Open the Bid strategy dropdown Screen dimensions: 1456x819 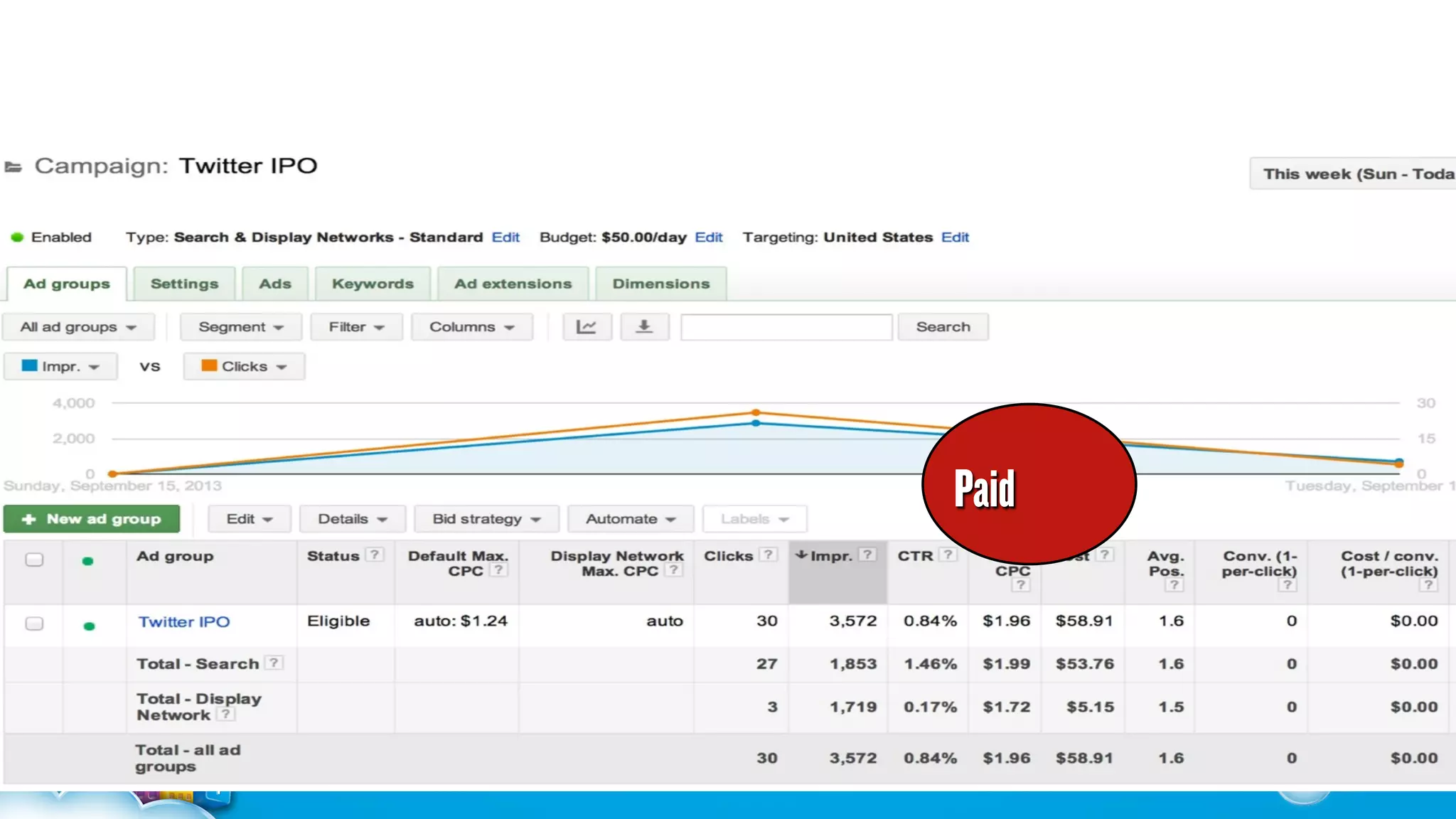pyautogui.click(x=486, y=519)
